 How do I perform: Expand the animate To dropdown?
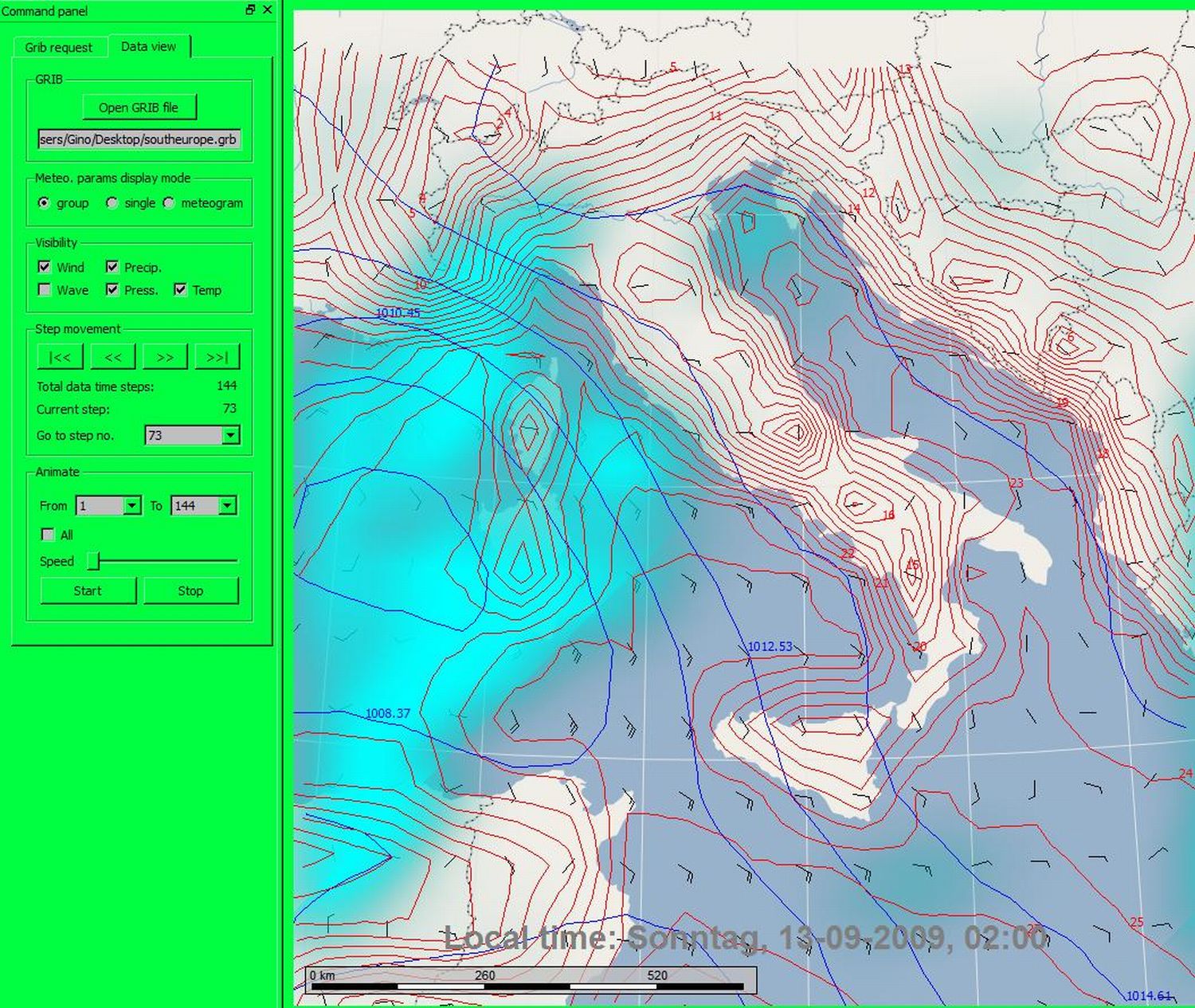point(228,506)
